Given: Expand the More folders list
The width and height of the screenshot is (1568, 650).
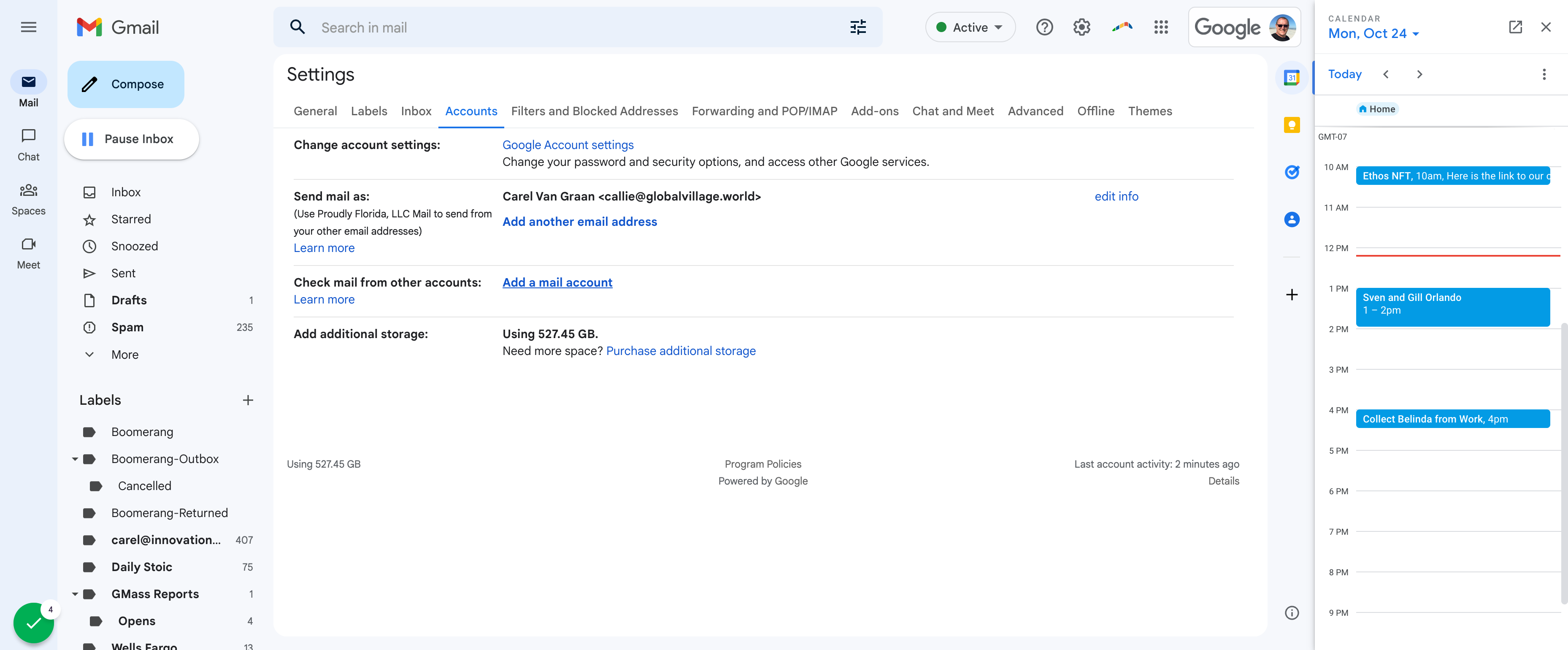Looking at the screenshot, I should click(x=124, y=355).
